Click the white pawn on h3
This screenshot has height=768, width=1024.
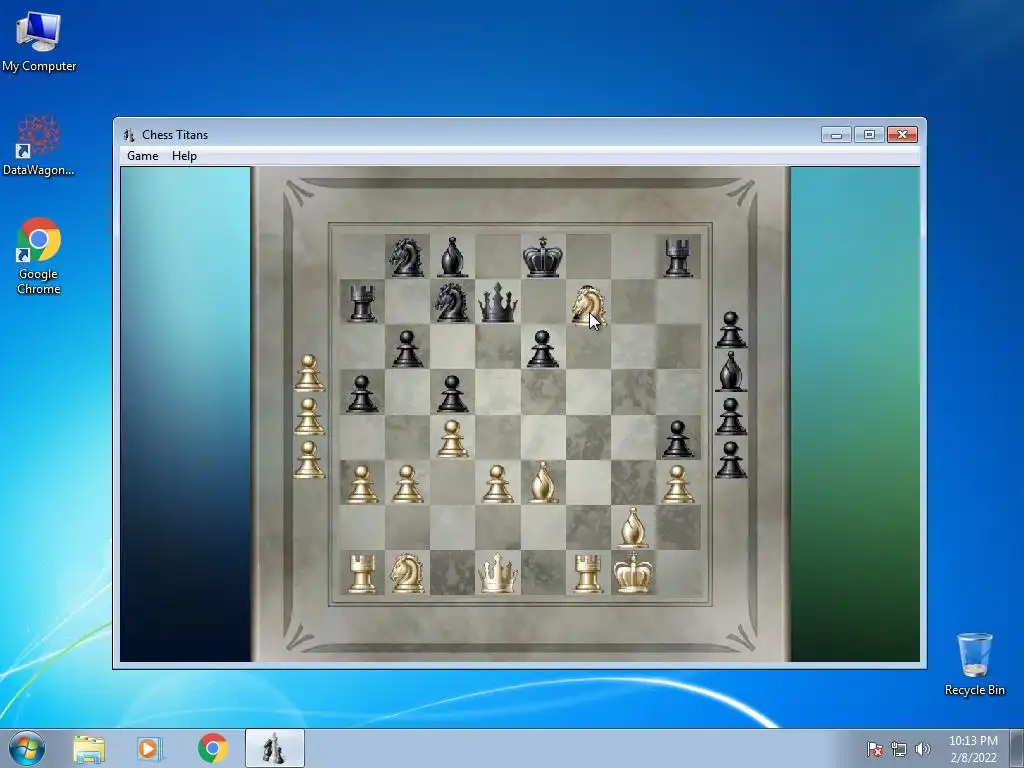click(678, 484)
